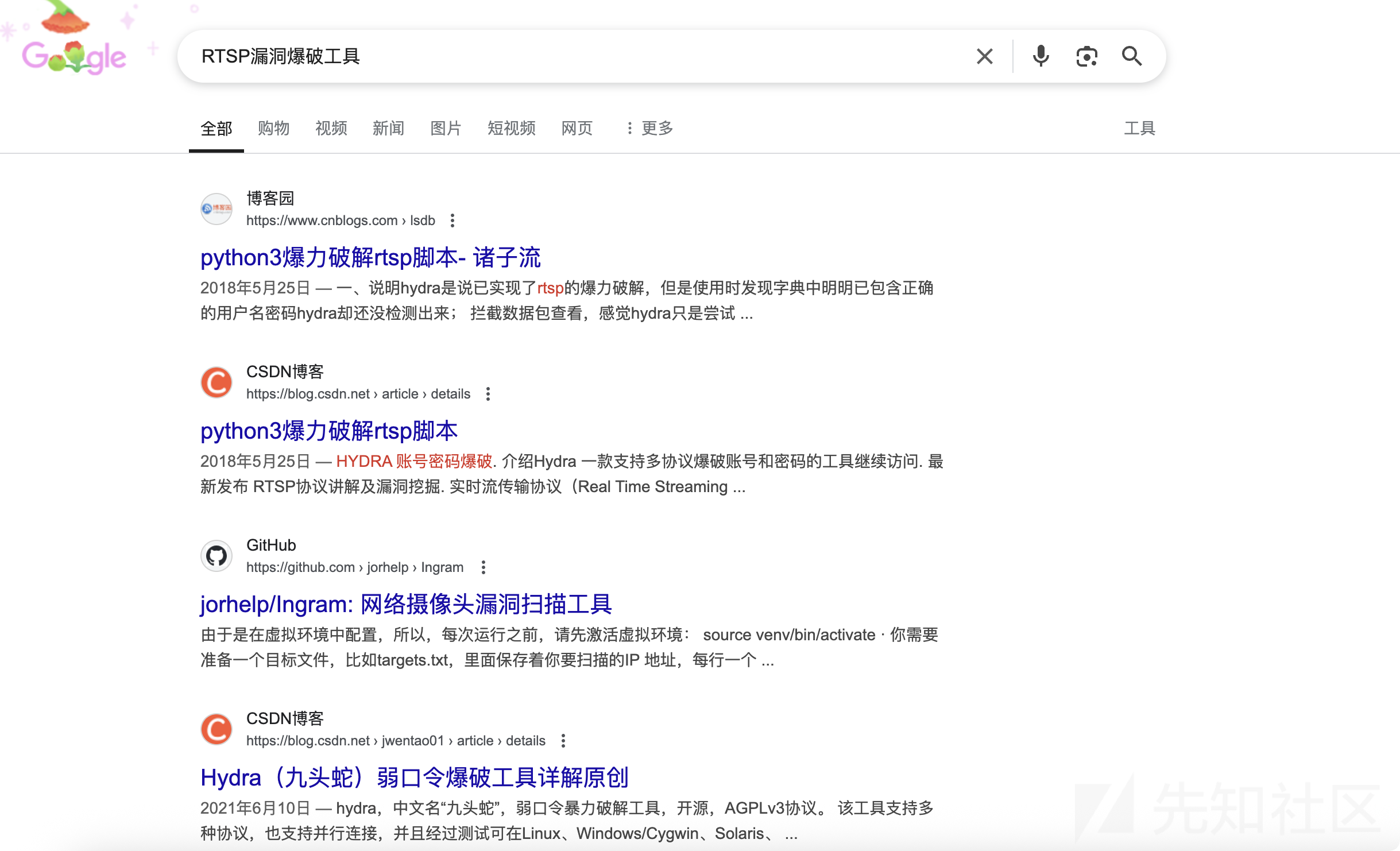The height and width of the screenshot is (851, 1400).
Task: Switch to the 购物 tab
Action: [273, 128]
